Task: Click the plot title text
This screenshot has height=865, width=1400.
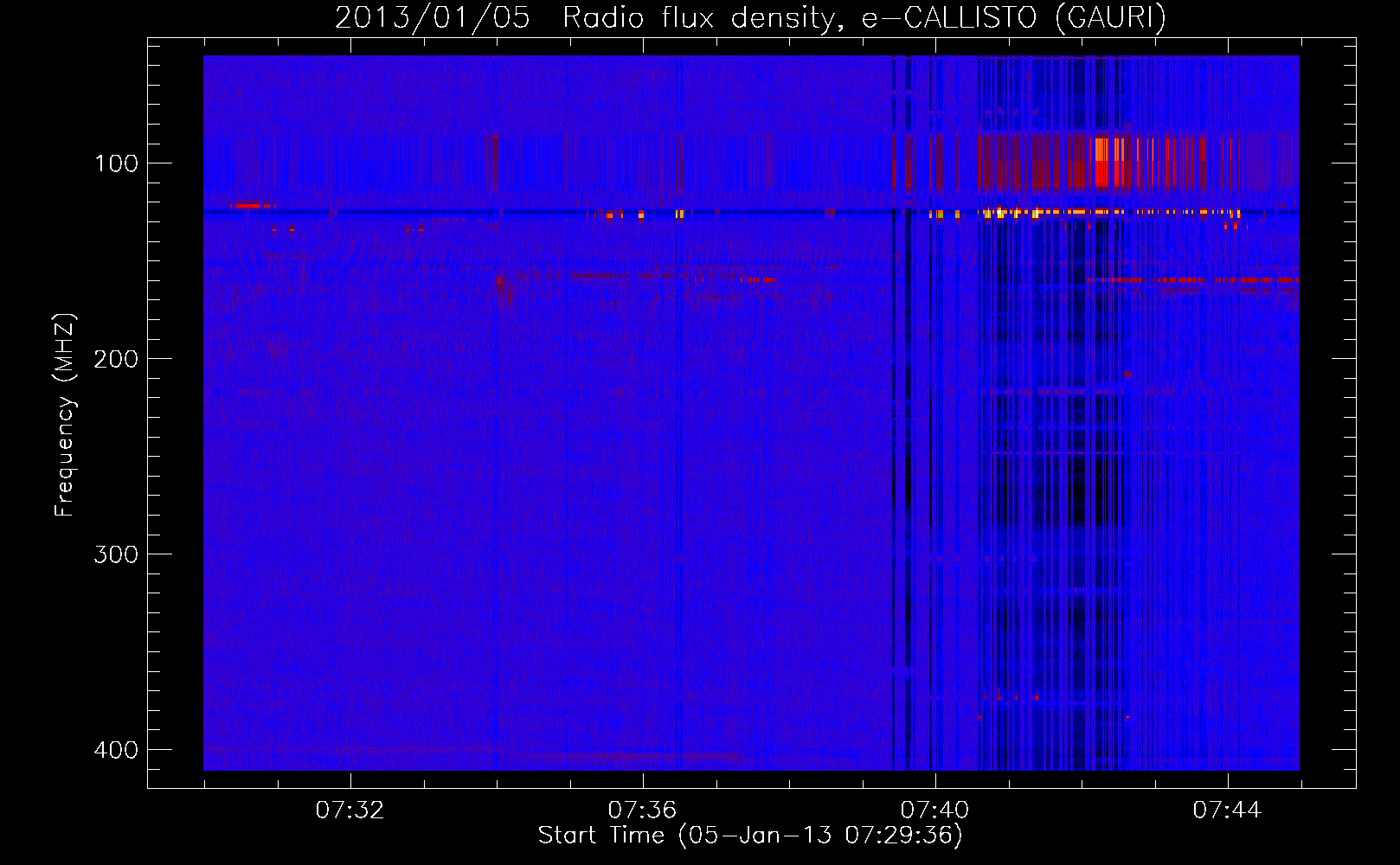Action: [750, 18]
